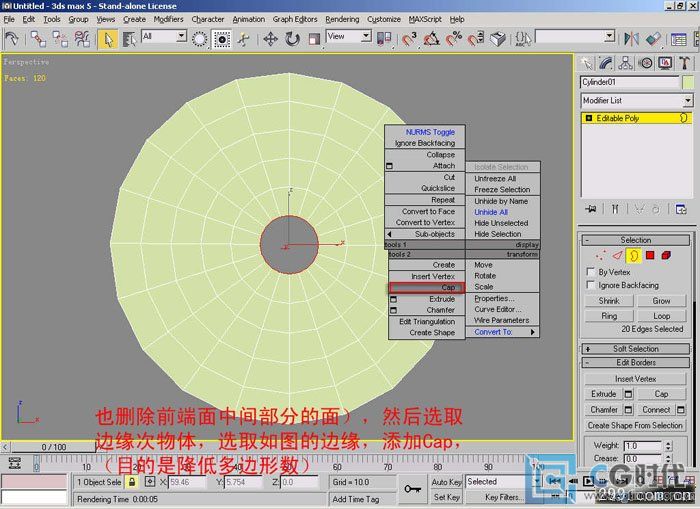Click the Ring selection button
The height and width of the screenshot is (509, 700).
[x=609, y=316]
